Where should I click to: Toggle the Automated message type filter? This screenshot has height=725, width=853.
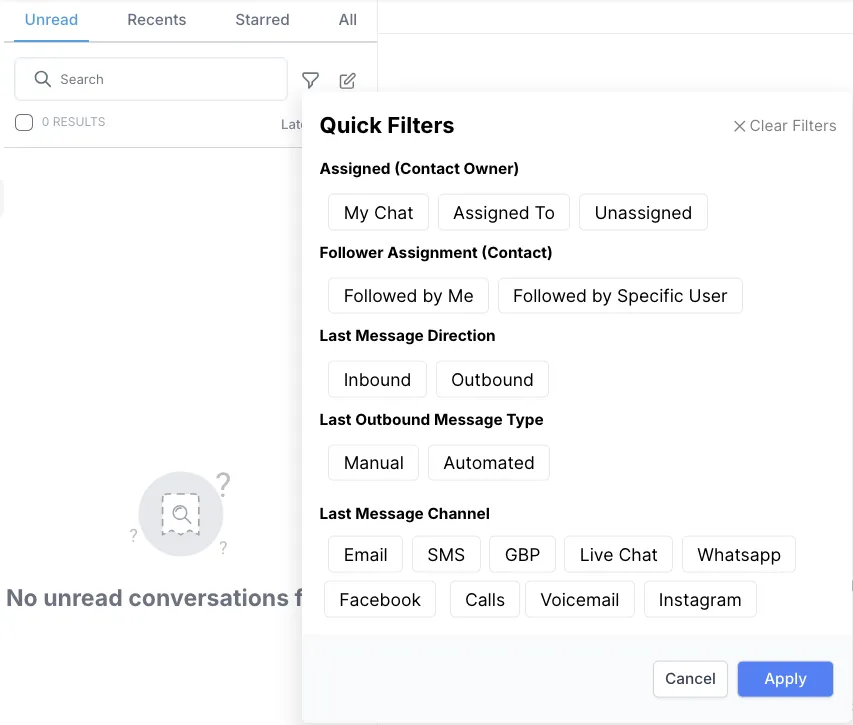tap(489, 462)
